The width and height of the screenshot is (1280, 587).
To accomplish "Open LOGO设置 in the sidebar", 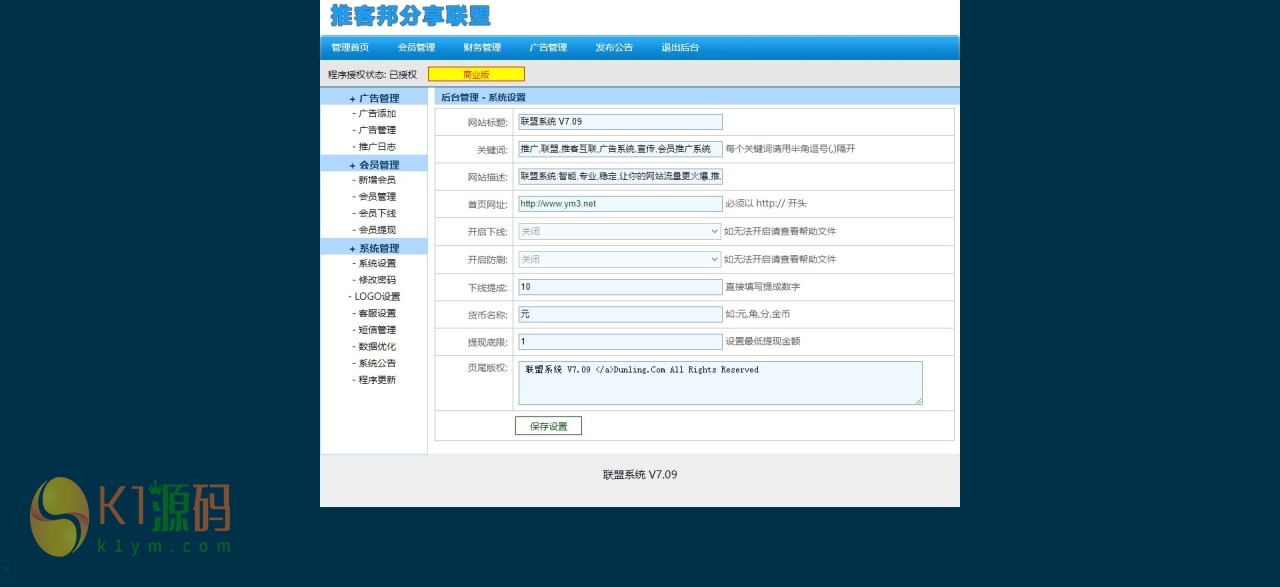I will (376, 297).
